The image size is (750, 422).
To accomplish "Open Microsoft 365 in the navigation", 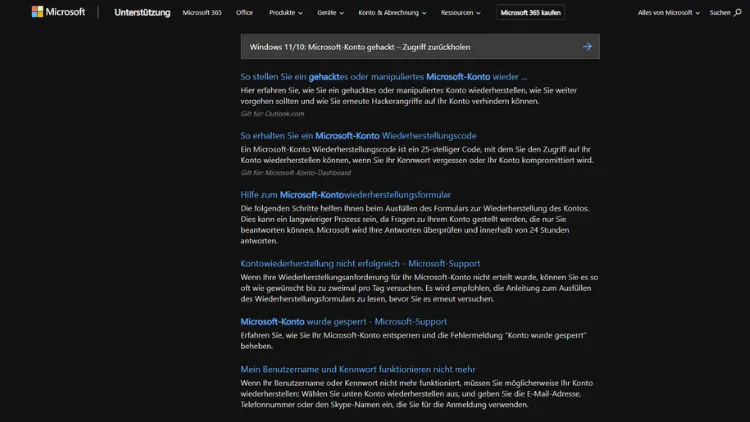I will (202, 12).
